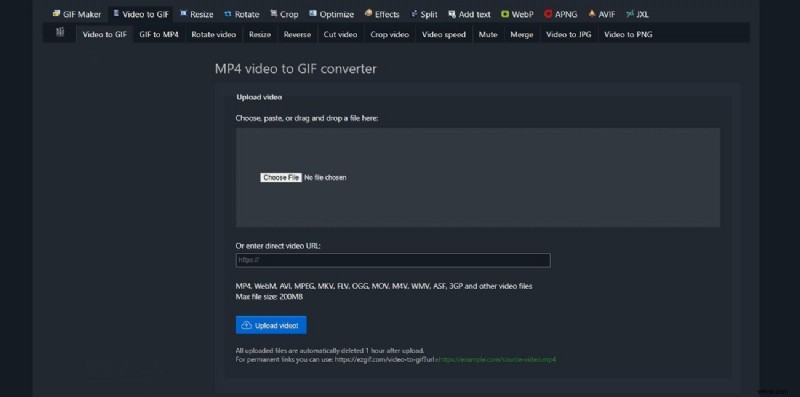The width and height of the screenshot is (800, 397).
Task: Click the green example.com source-video link
Action: (x=497, y=360)
